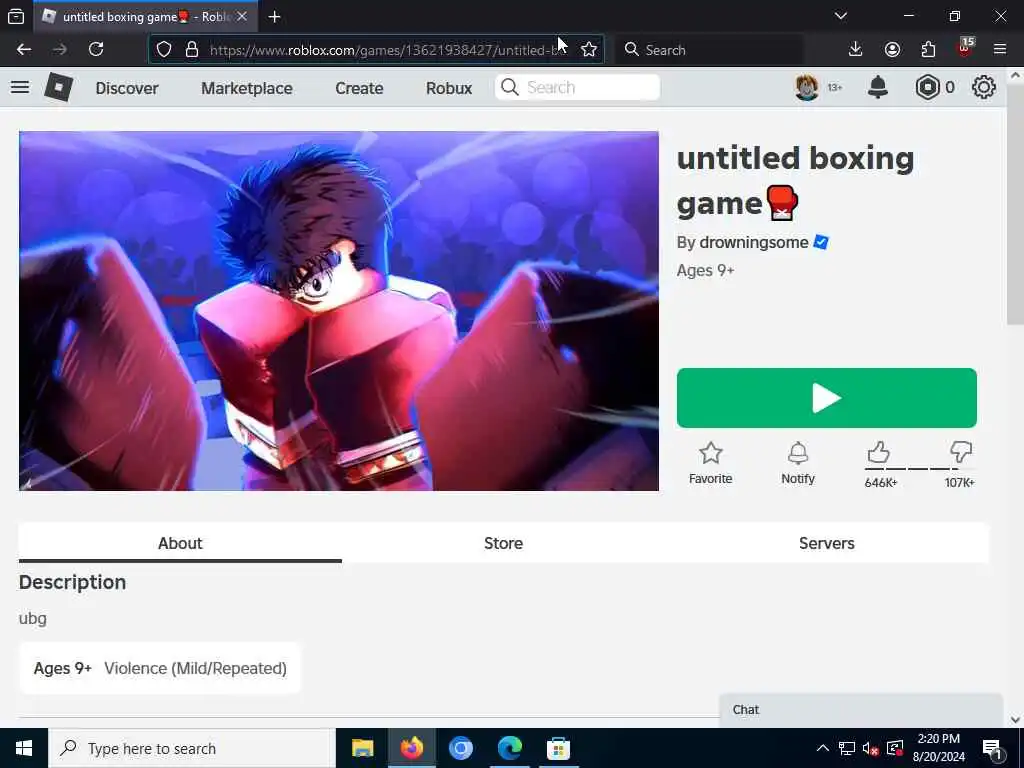This screenshot has height=768, width=1024.
Task: Click the browser Search box
Action: click(710, 50)
